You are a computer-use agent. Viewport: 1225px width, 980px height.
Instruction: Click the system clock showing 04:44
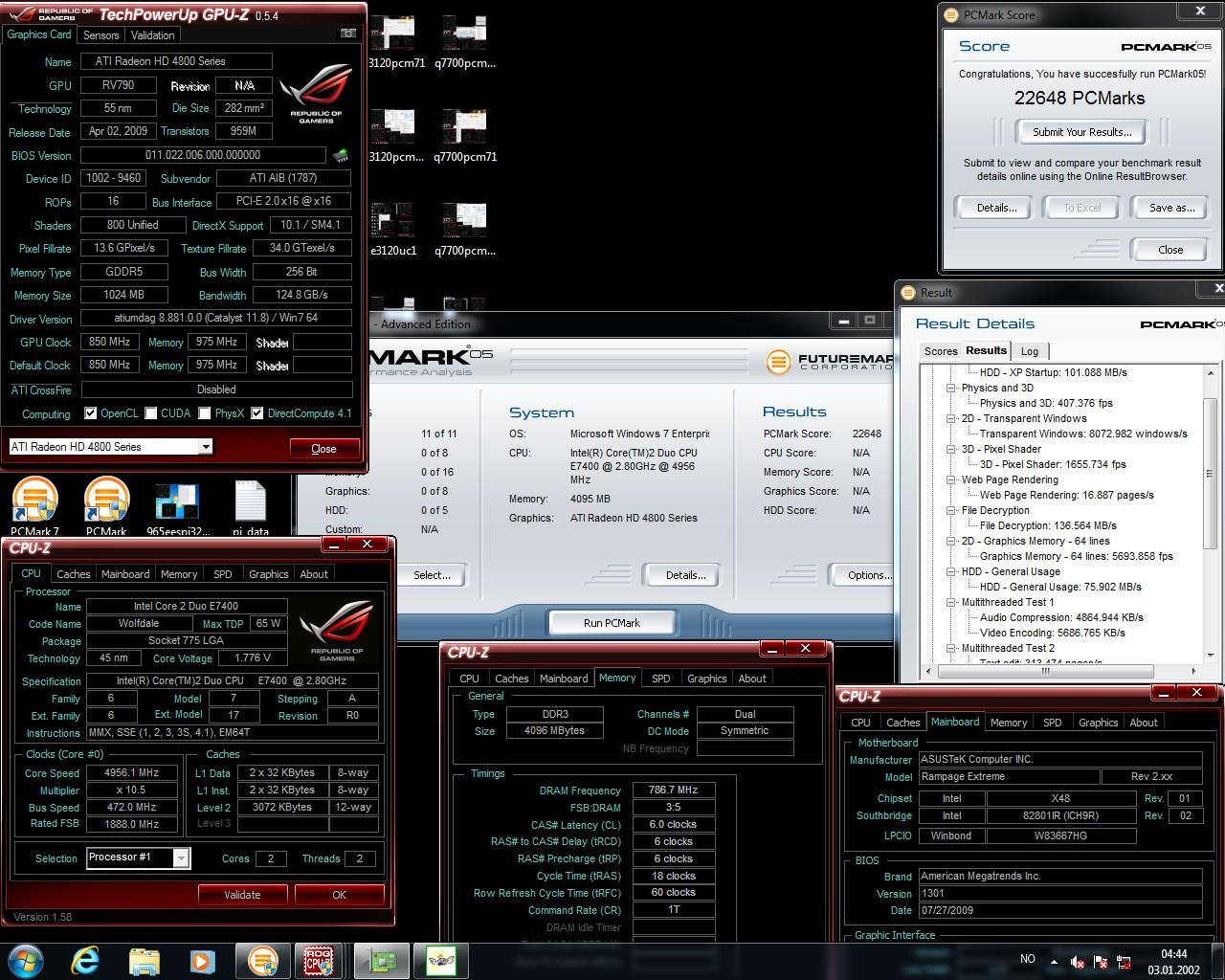(1173, 953)
